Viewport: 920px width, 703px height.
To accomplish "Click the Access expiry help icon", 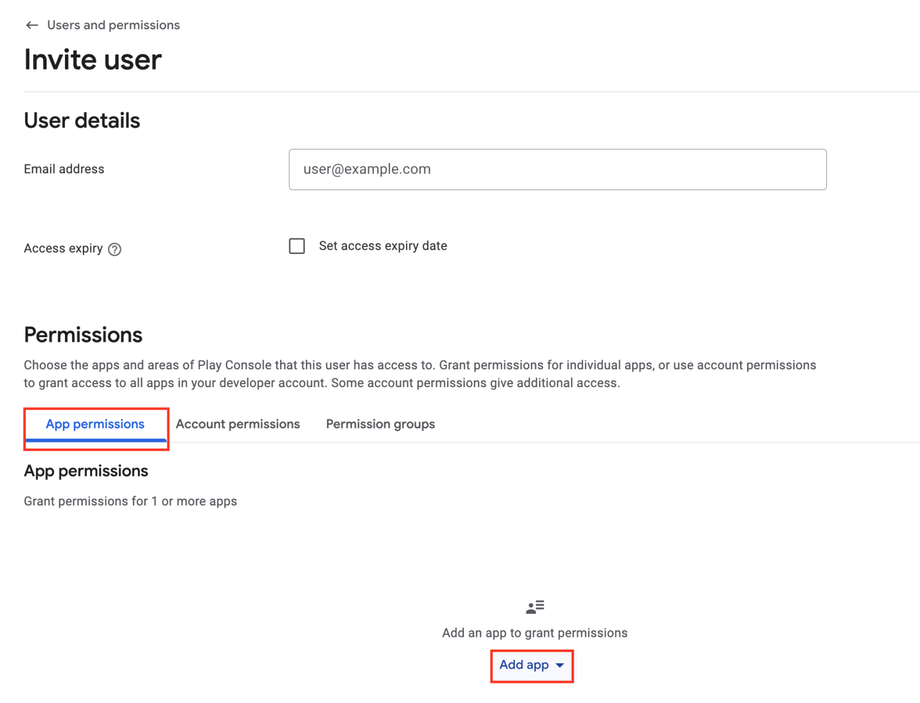I will (115, 249).
